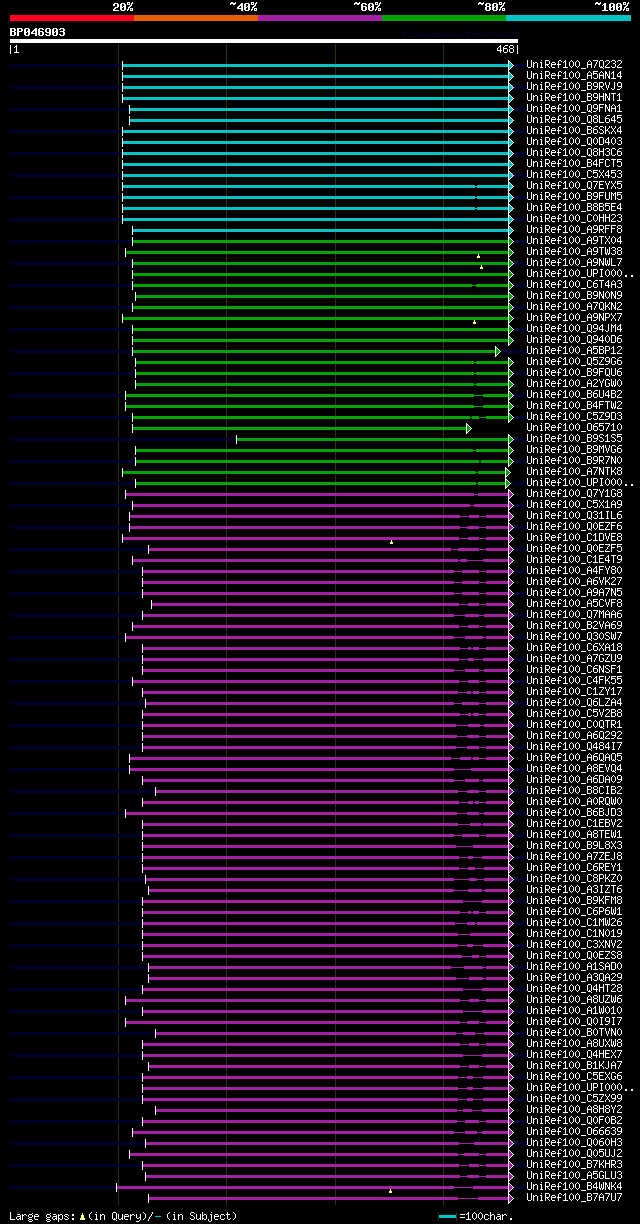Select UniRef100_Q7Y1G8 label
Screen dimensions: 640x1224
tap(574, 494)
